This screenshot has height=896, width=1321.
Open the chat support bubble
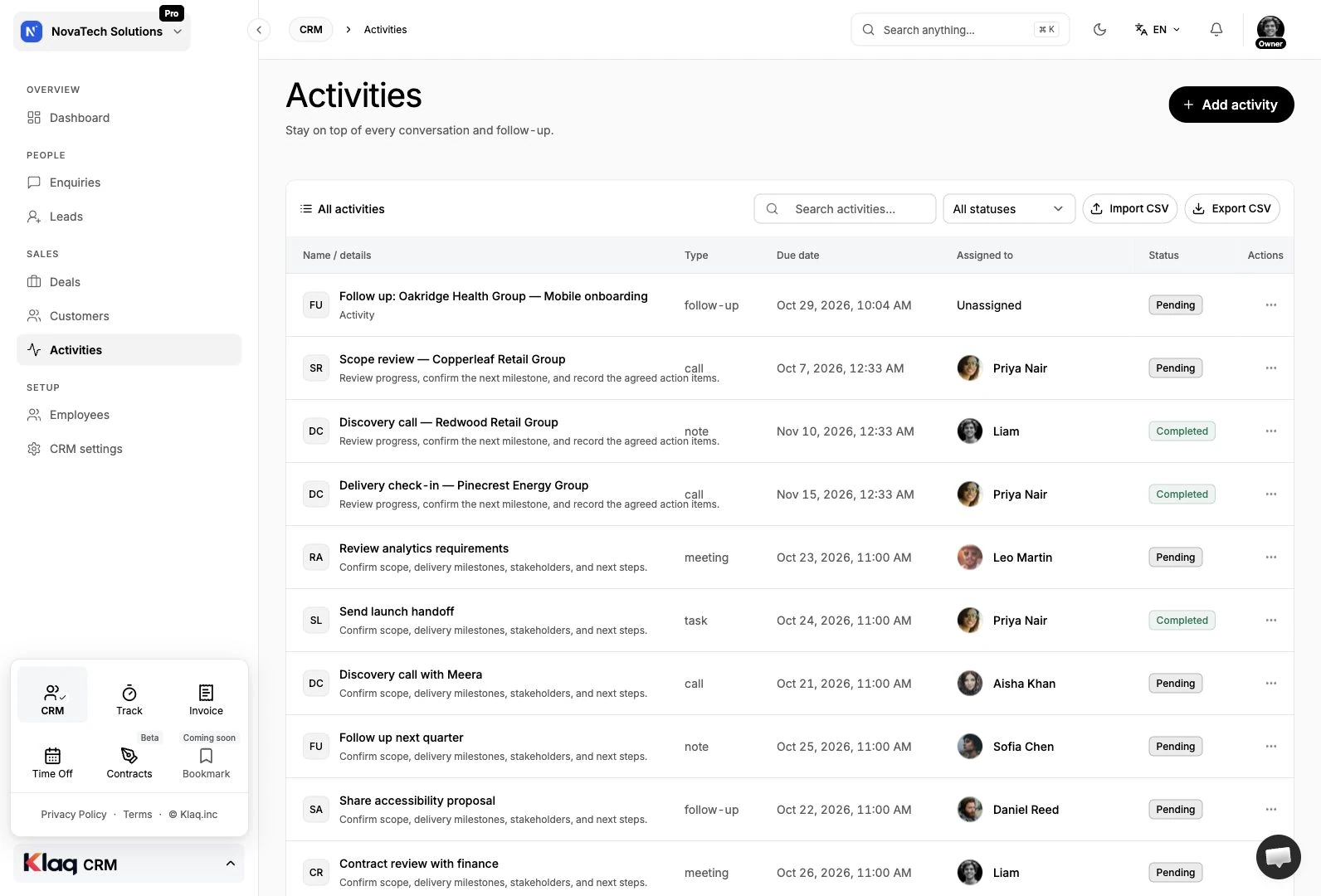1279,857
